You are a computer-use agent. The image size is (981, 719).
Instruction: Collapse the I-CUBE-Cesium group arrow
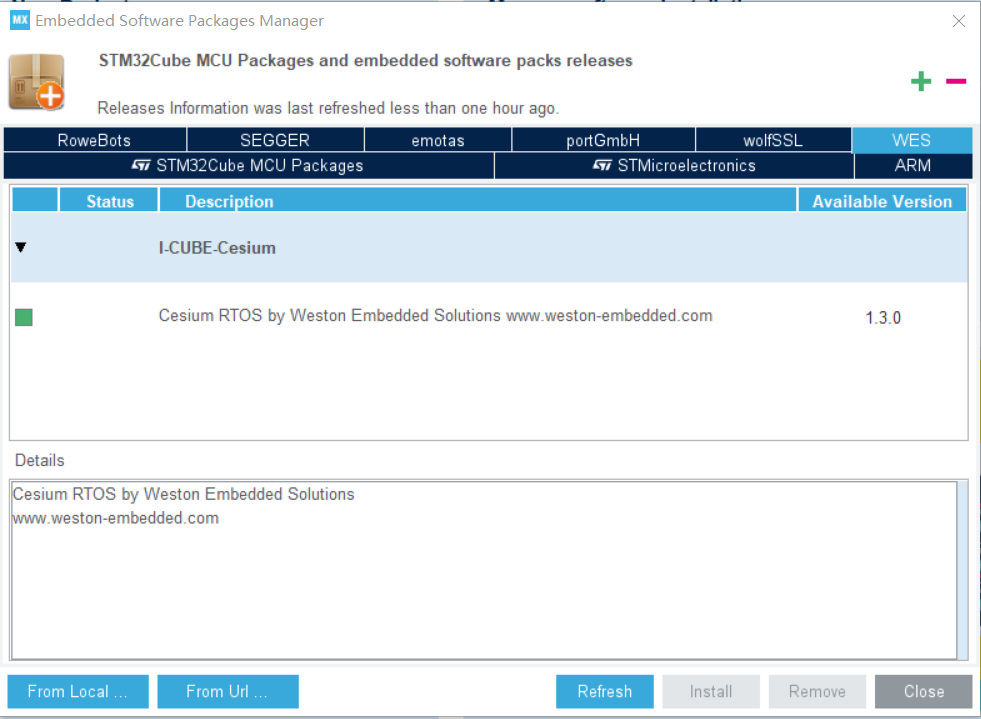(21, 247)
